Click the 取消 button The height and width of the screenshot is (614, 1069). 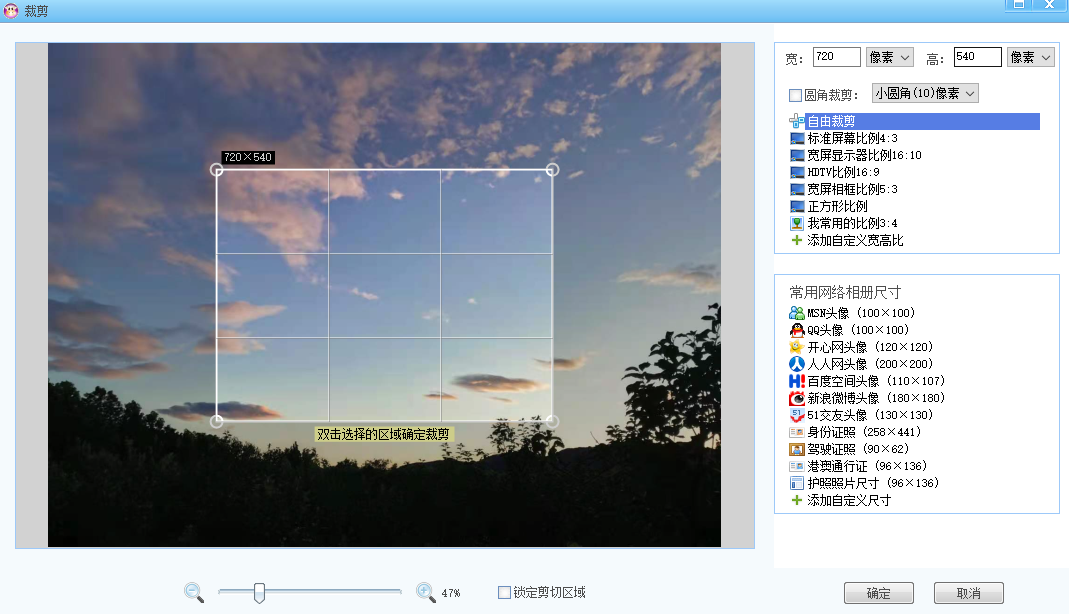[968, 593]
